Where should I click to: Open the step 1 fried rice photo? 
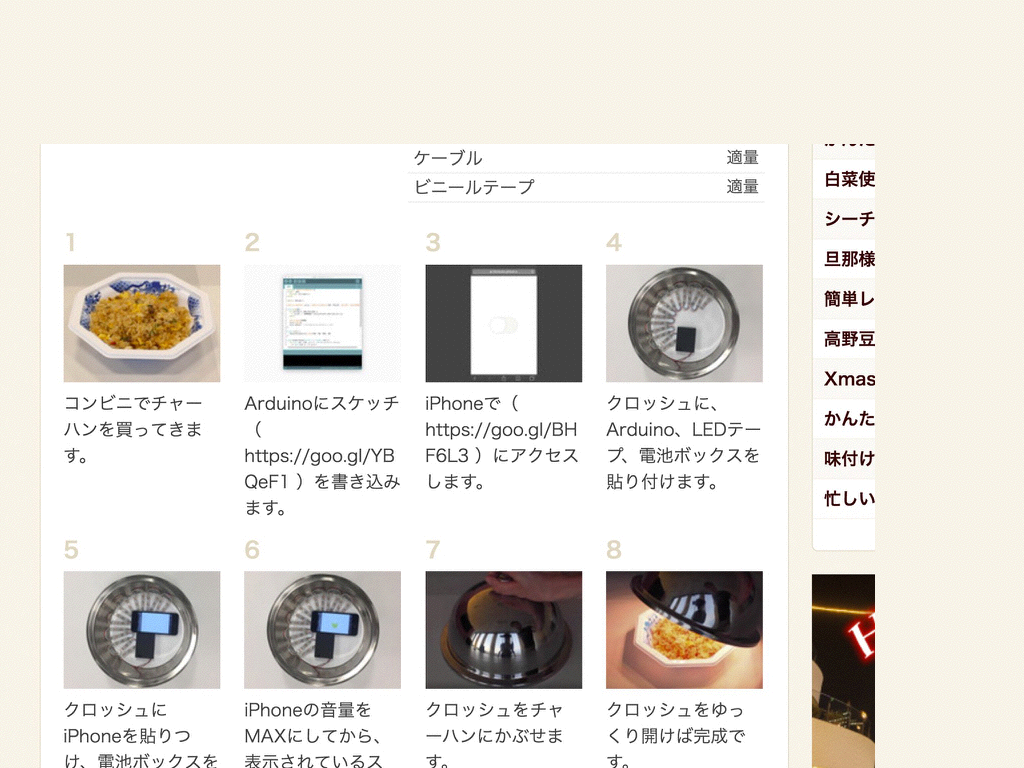(142, 323)
